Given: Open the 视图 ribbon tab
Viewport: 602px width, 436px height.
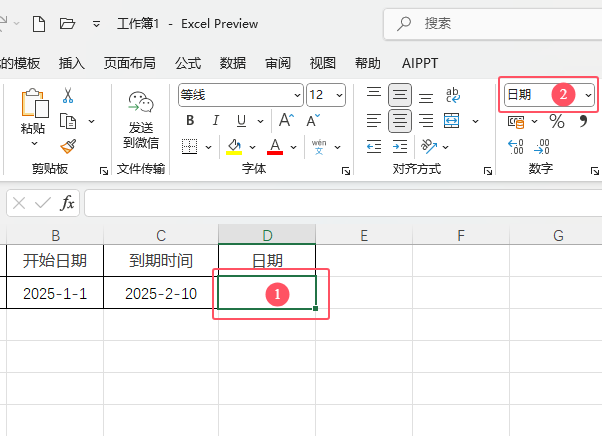Looking at the screenshot, I should tap(322, 63).
